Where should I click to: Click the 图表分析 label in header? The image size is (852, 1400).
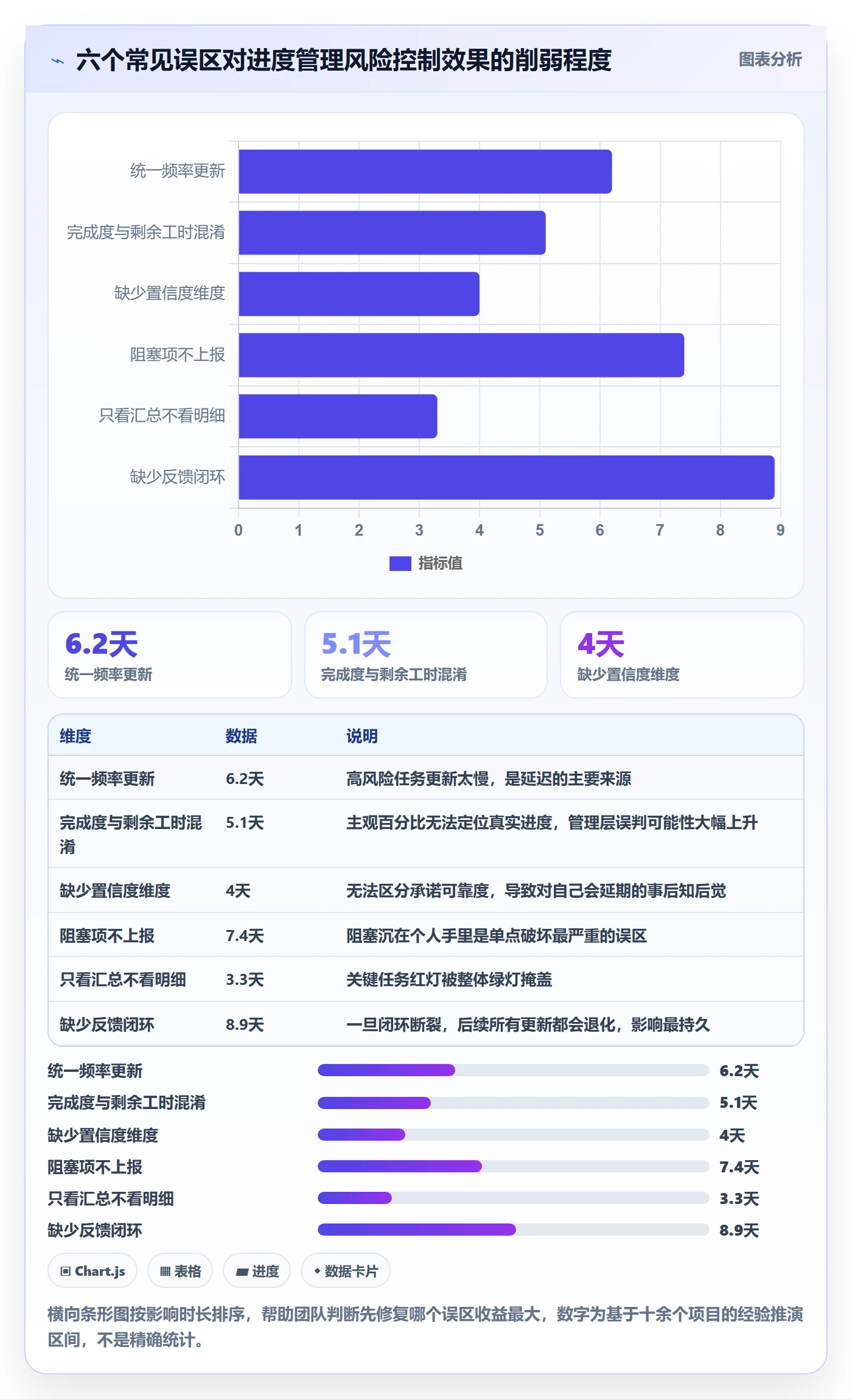click(770, 59)
